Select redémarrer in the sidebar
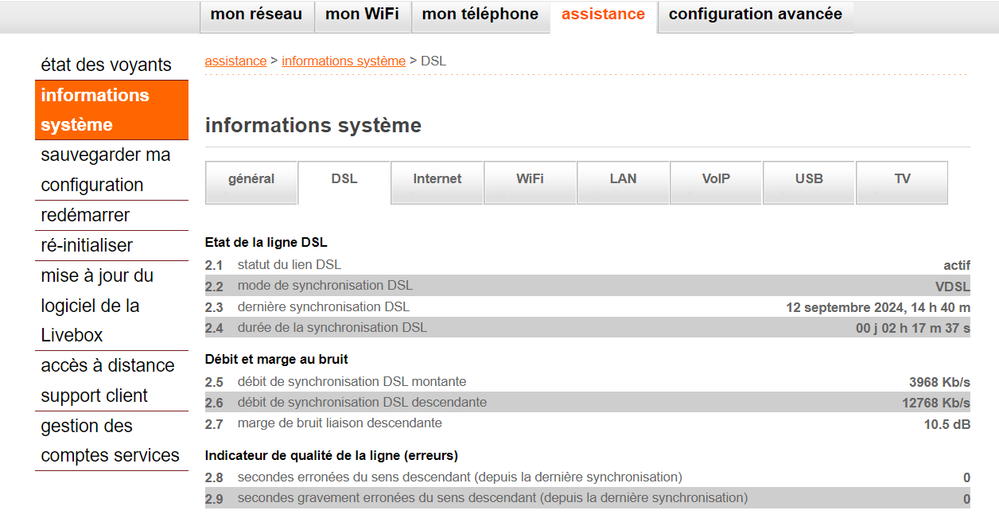This screenshot has width=999, height=523. (86, 216)
